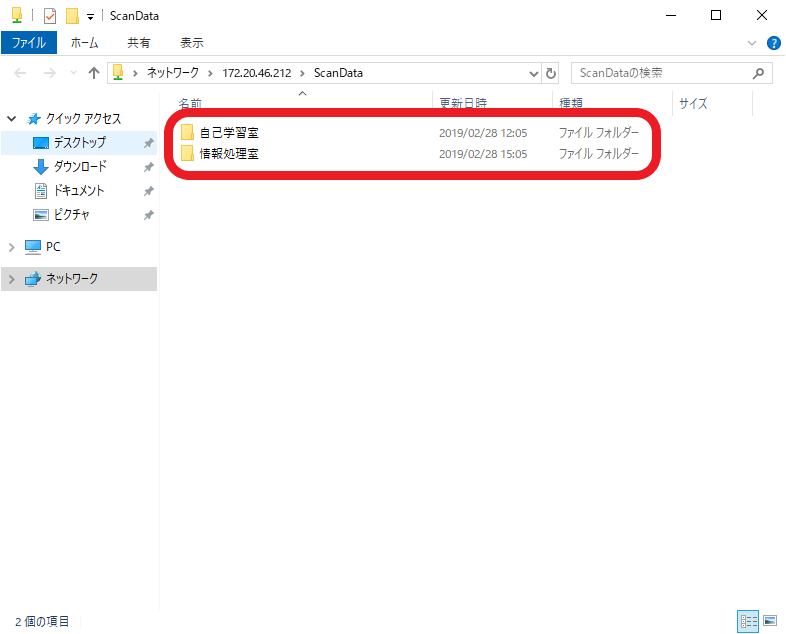Switch to the ホーム ribbon tab
Viewport: 786px width, 634px height.
pyautogui.click(x=84, y=43)
